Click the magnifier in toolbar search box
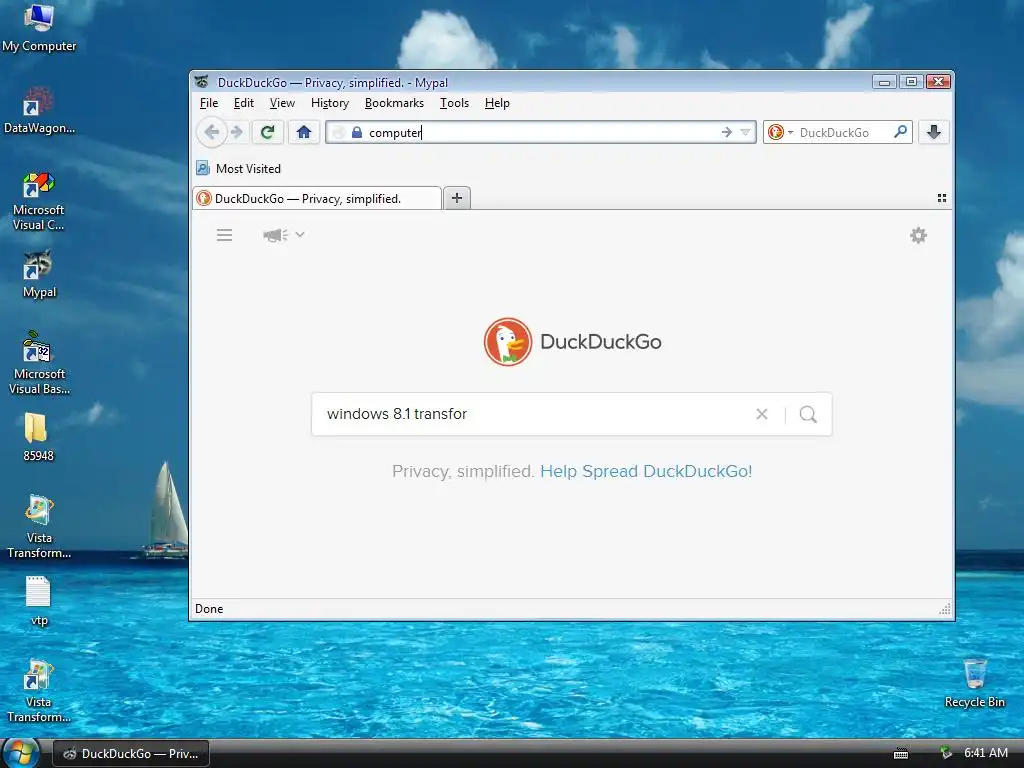Screen dimensions: 1024x768 pyautogui.click(x=901, y=132)
